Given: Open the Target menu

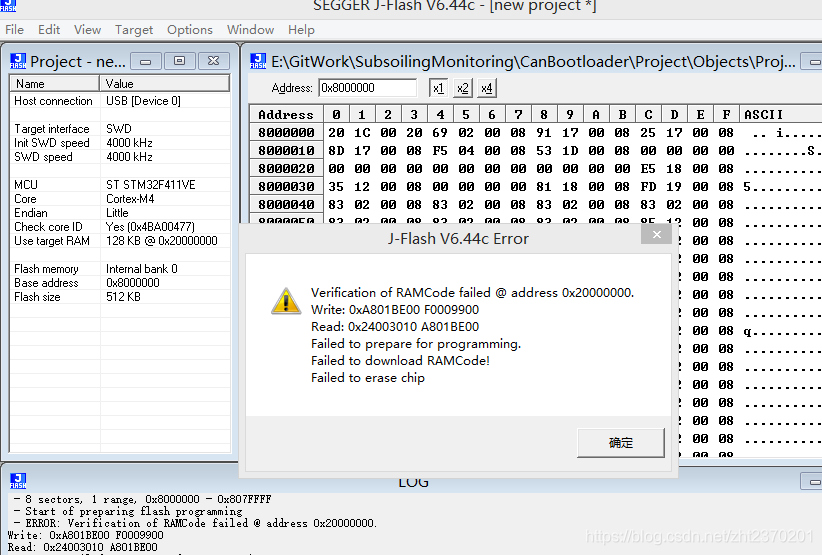Looking at the screenshot, I should point(134,30).
